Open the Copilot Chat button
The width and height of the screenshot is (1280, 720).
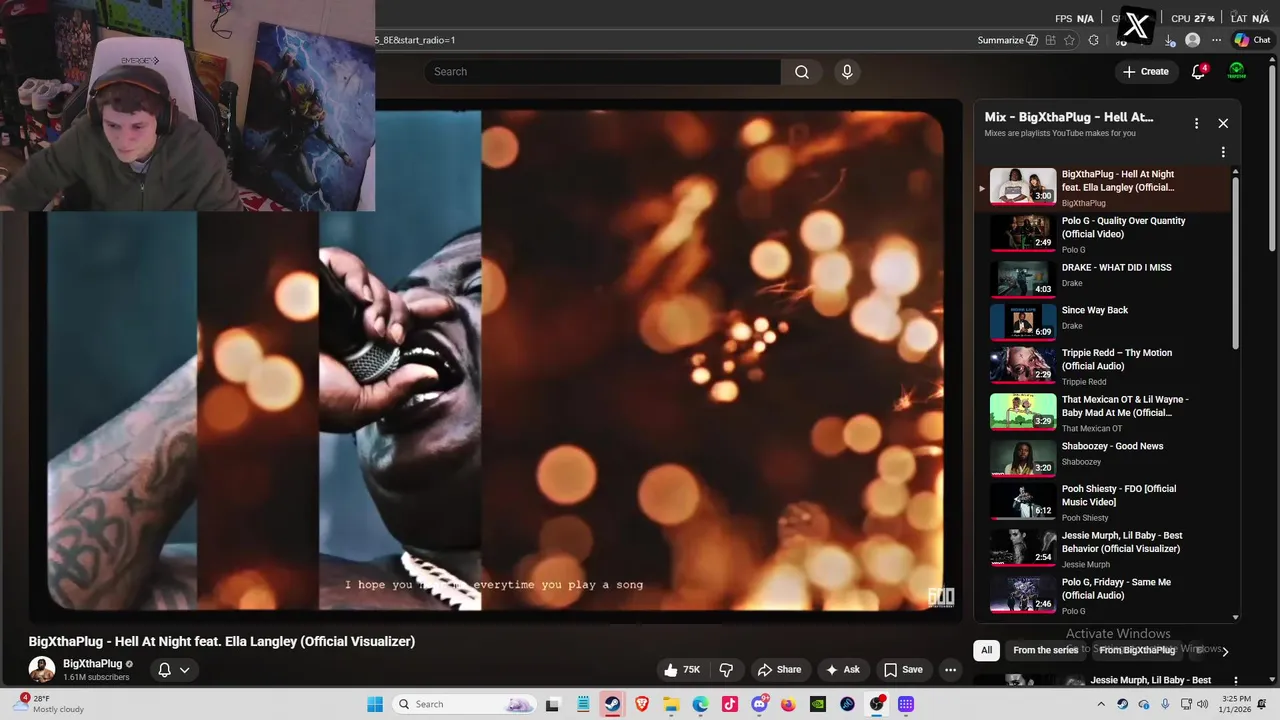coord(1252,40)
